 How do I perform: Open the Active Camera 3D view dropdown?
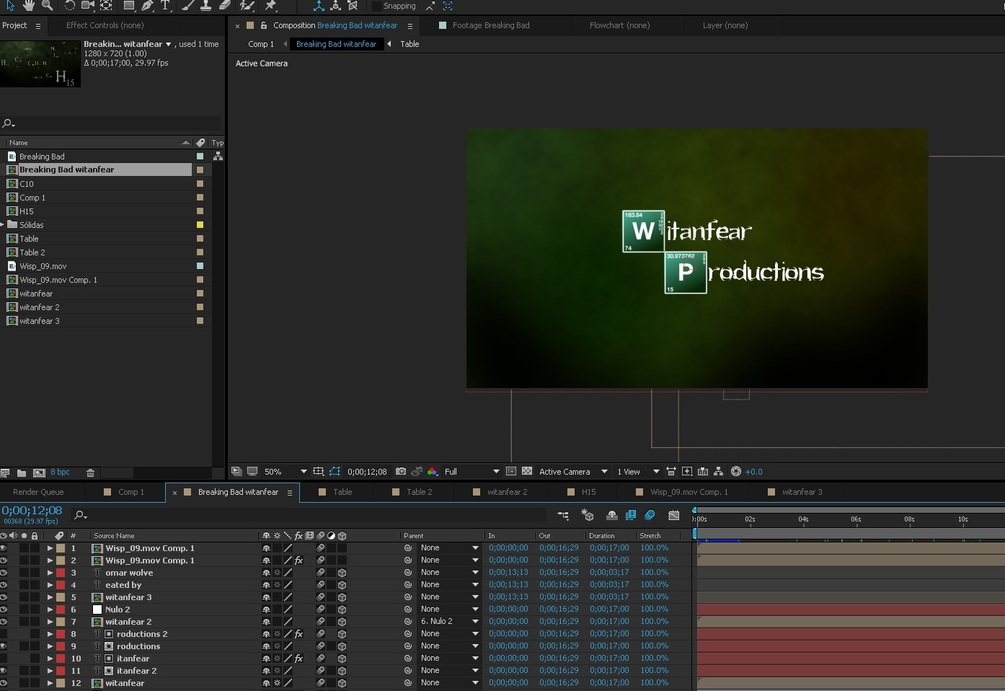click(x=573, y=471)
